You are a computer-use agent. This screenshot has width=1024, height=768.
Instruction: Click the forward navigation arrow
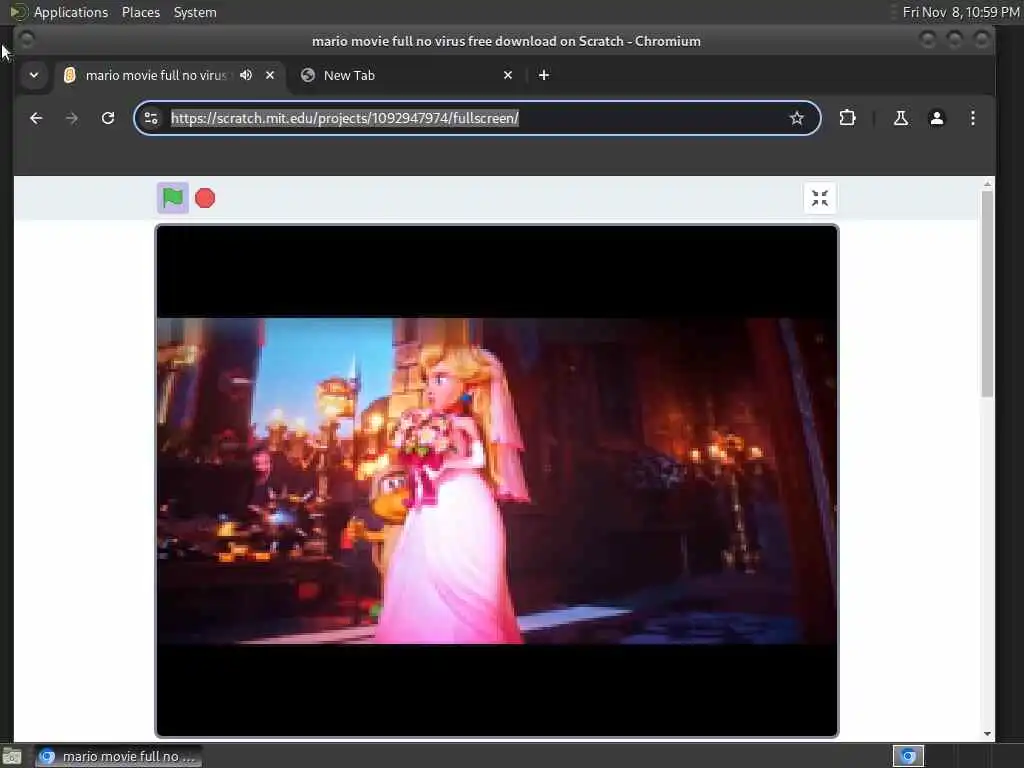click(72, 118)
